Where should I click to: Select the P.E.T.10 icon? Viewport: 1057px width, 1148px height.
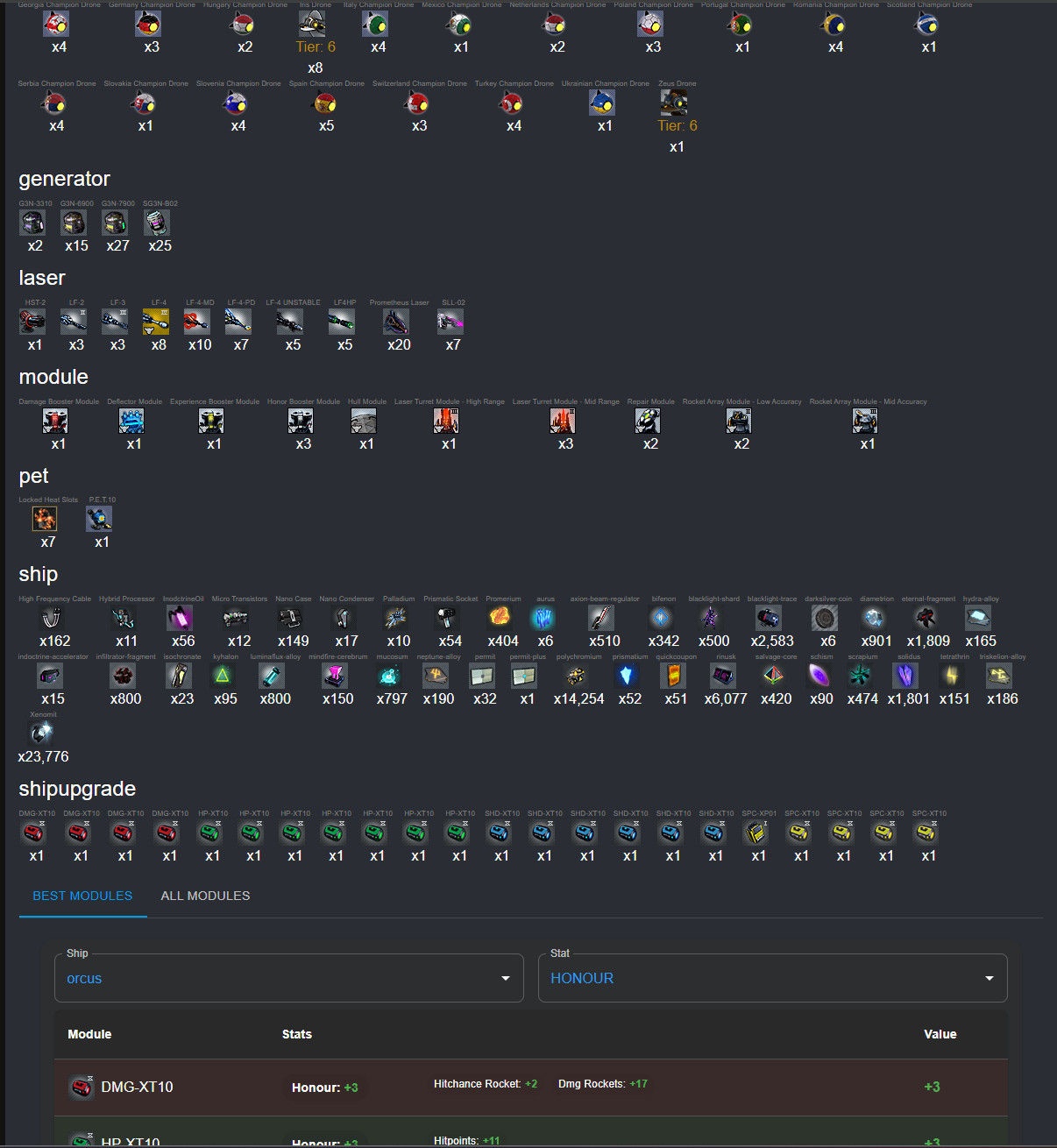(99, 520)
